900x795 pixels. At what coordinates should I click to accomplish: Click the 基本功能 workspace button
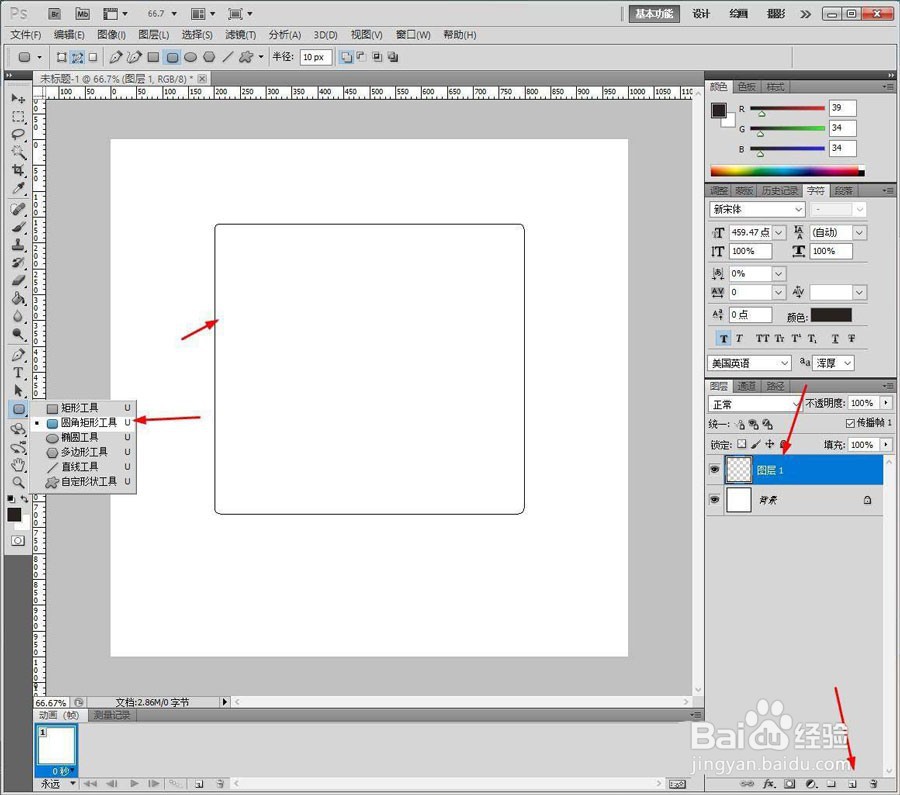click(654, 14)
